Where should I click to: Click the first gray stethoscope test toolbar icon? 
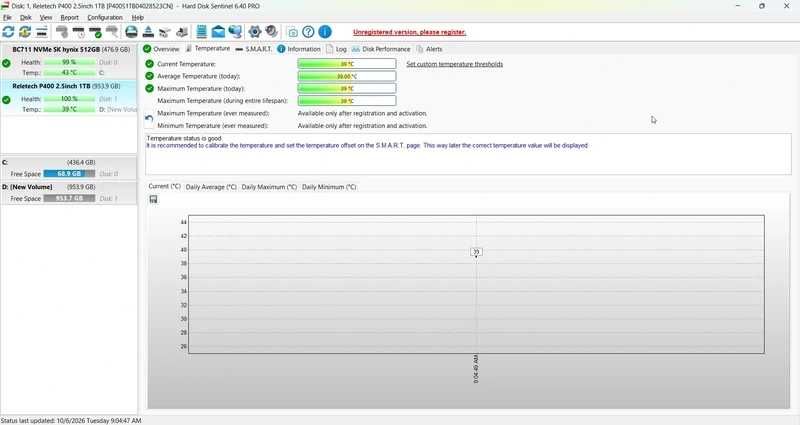(62, 32)
